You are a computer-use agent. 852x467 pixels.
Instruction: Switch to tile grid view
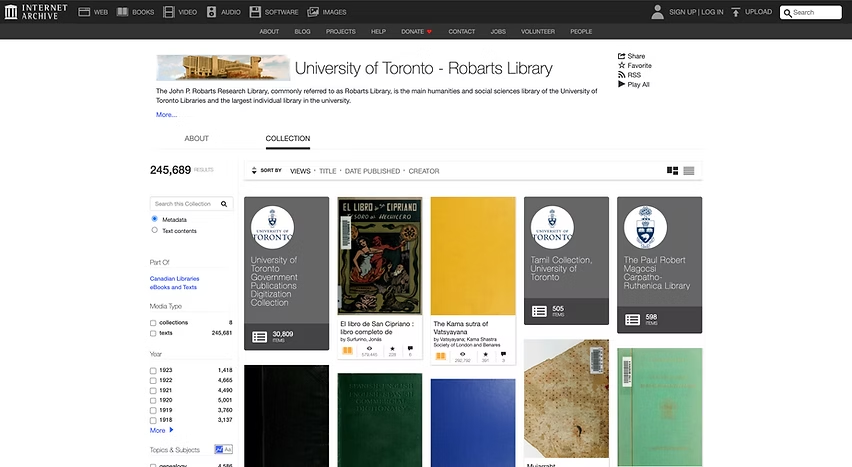672,171
